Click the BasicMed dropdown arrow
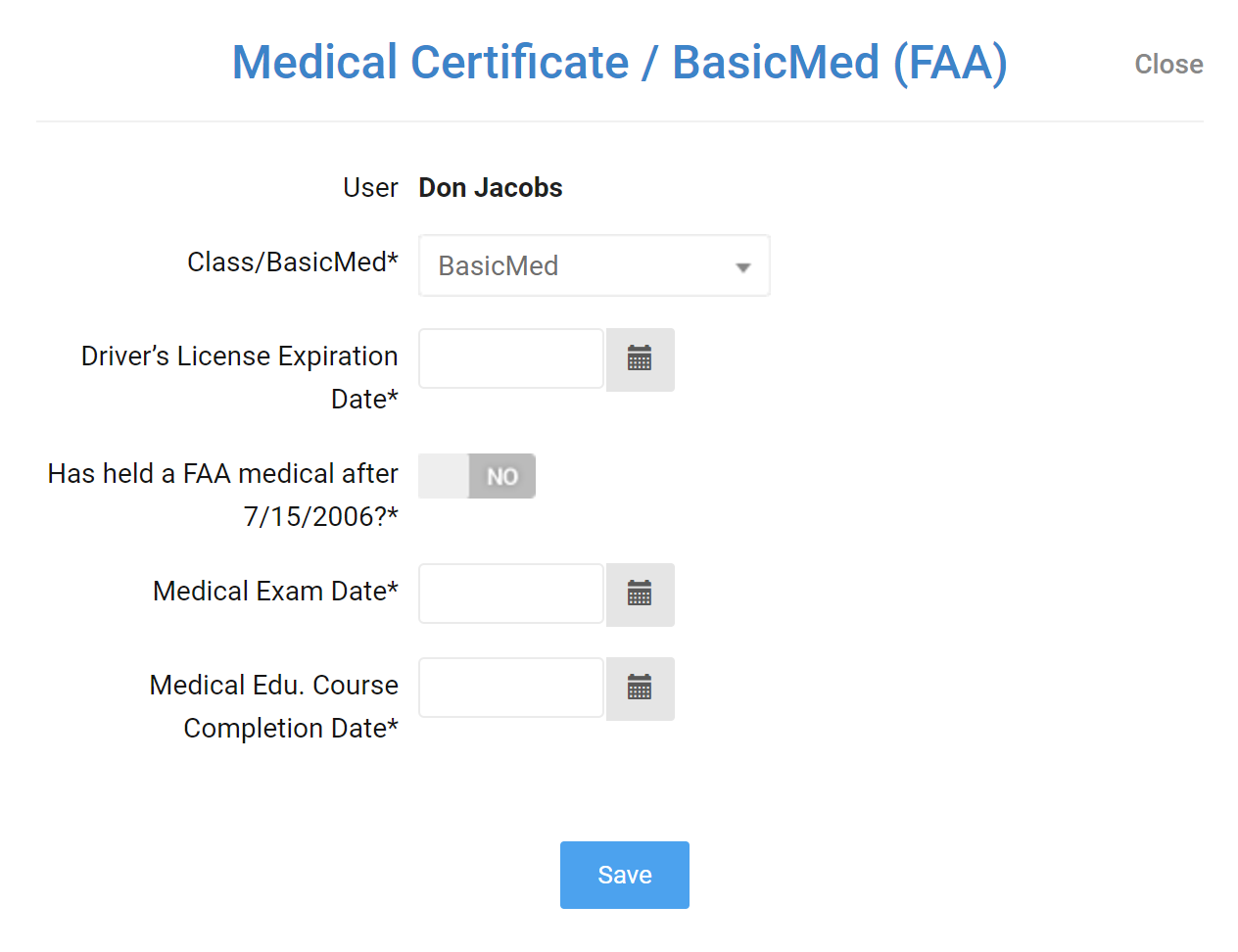Viewport: 1238px width, 952px height. pos(742,264)
